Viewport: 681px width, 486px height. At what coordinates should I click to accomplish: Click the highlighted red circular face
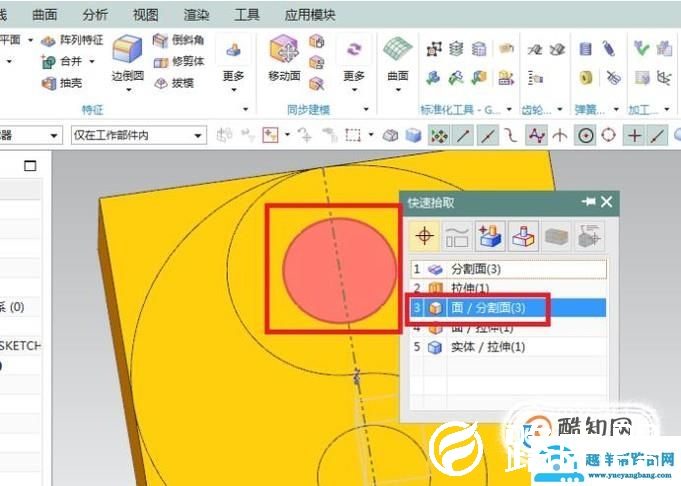click(x=339, y=271)
